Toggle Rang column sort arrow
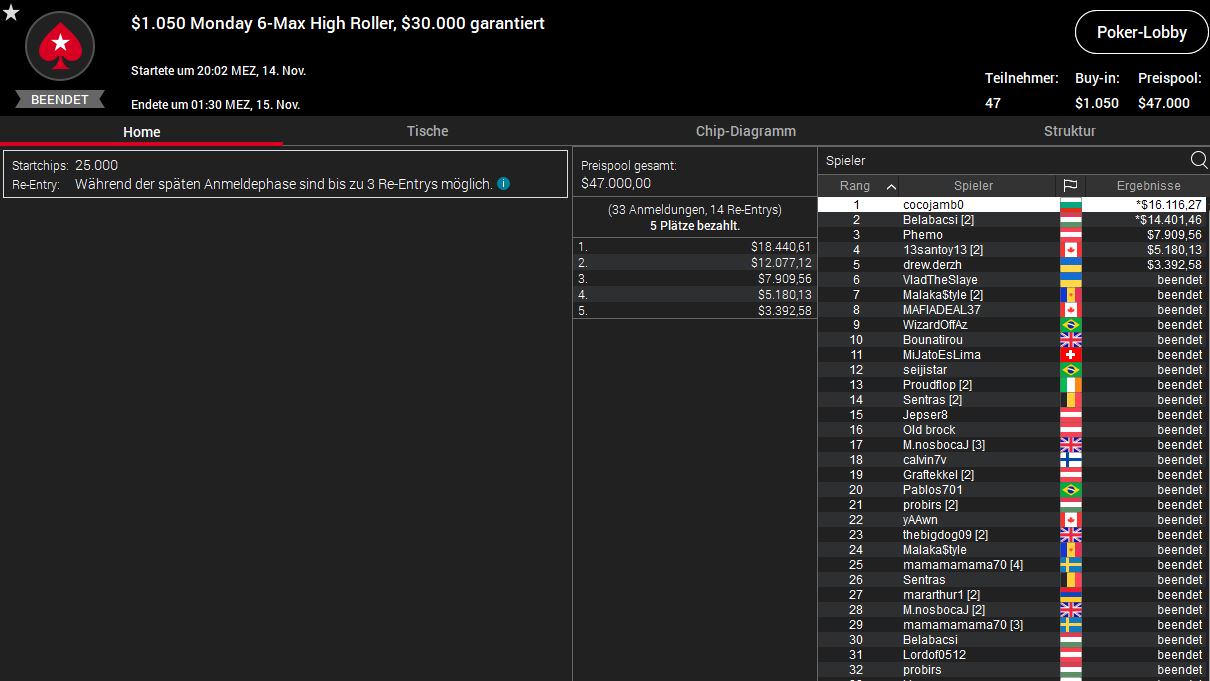This screenshot has height=681, width=1210. (x=891, y=186)
